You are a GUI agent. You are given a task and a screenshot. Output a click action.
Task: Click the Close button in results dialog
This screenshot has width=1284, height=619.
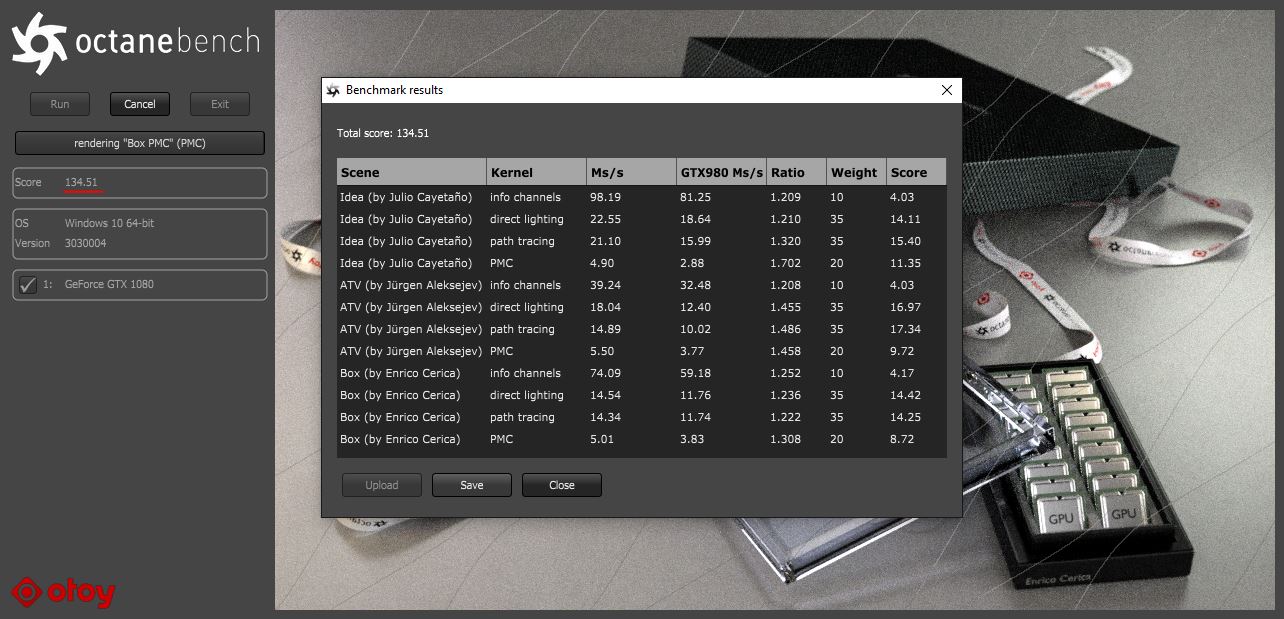click(x=562, y=485)
